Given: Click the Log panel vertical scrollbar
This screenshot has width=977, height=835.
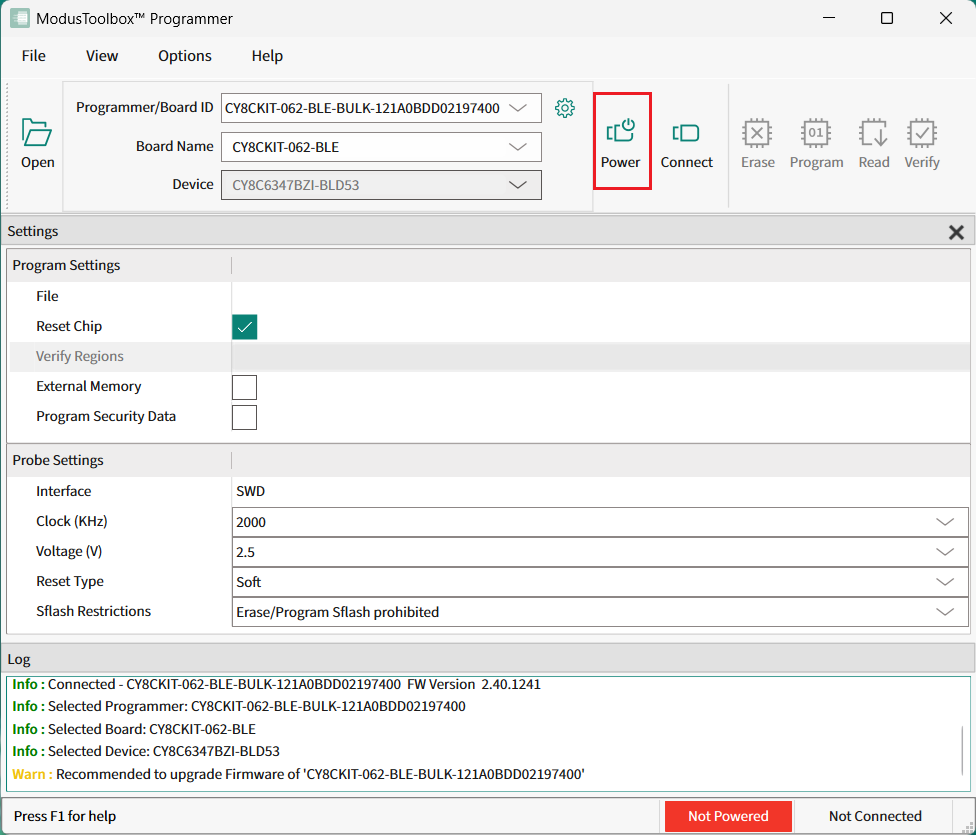Looking at the screenshot, I should pos(961,751).
